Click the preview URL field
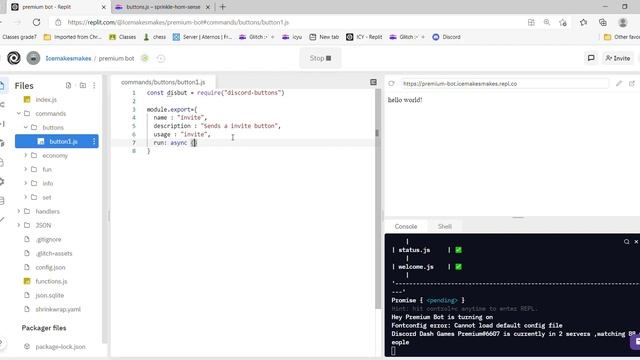 (x=504, y=84)
